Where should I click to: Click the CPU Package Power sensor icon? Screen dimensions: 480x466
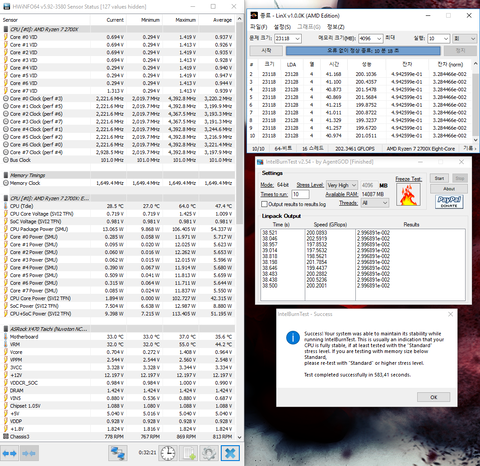click(x=6, y=229)
